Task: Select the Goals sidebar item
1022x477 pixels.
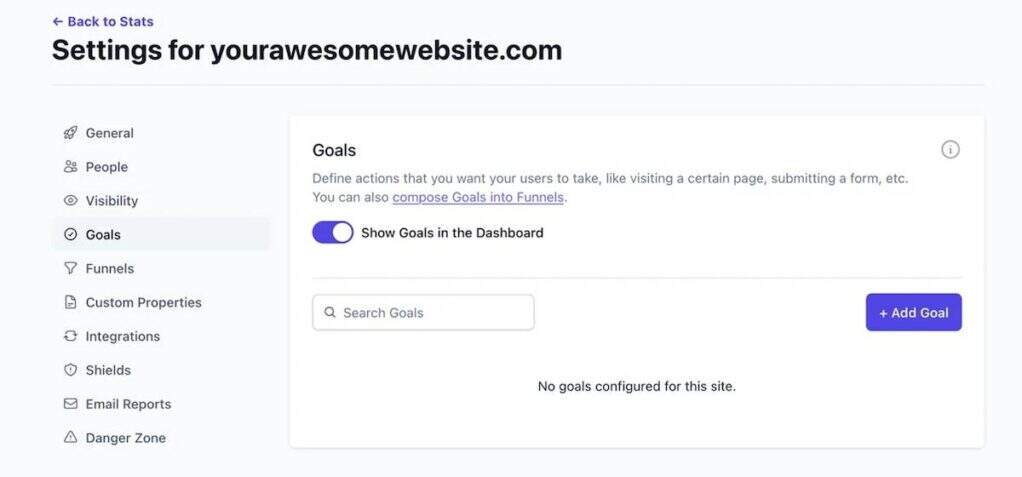Action: point(103,235)
